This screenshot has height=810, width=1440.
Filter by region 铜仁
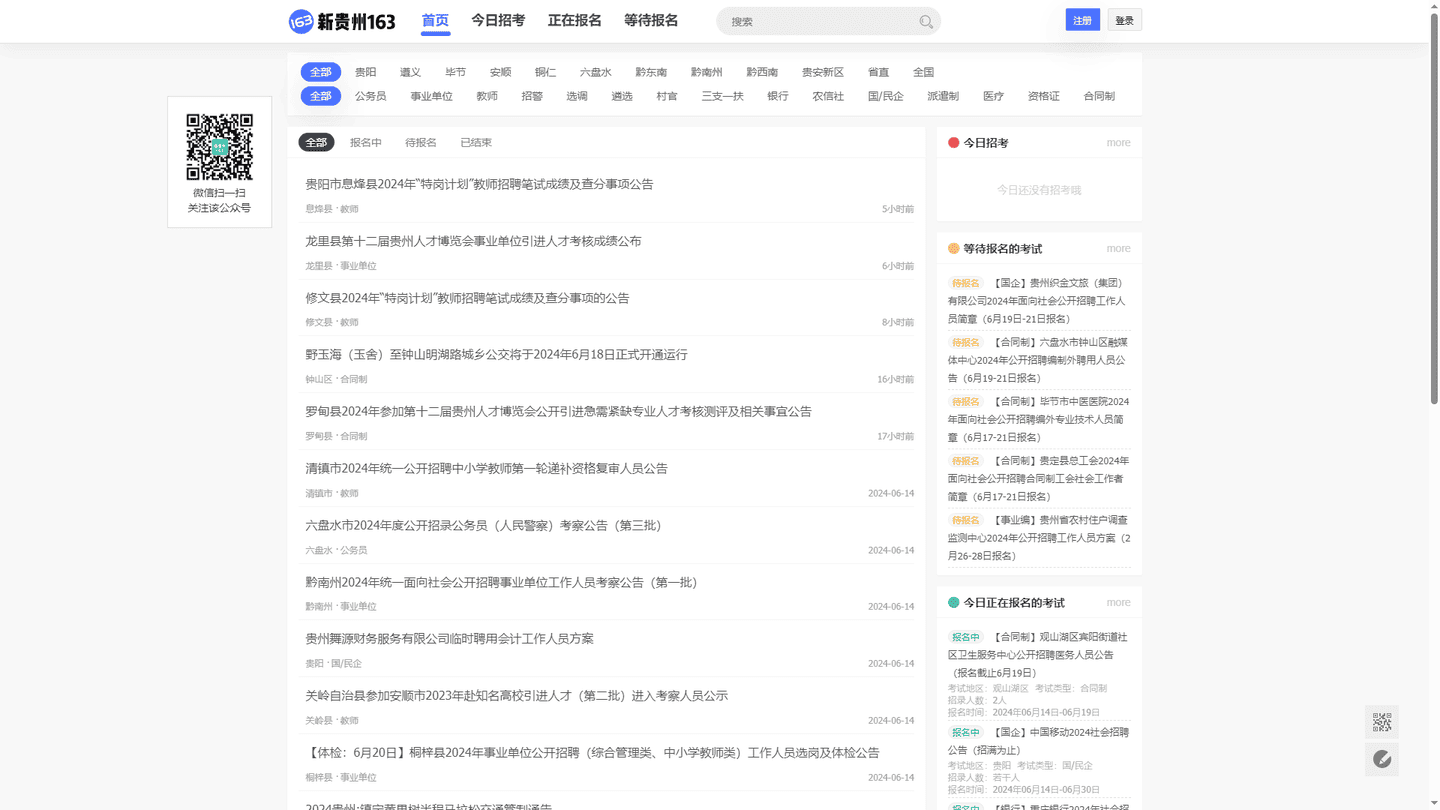[545, 72]
